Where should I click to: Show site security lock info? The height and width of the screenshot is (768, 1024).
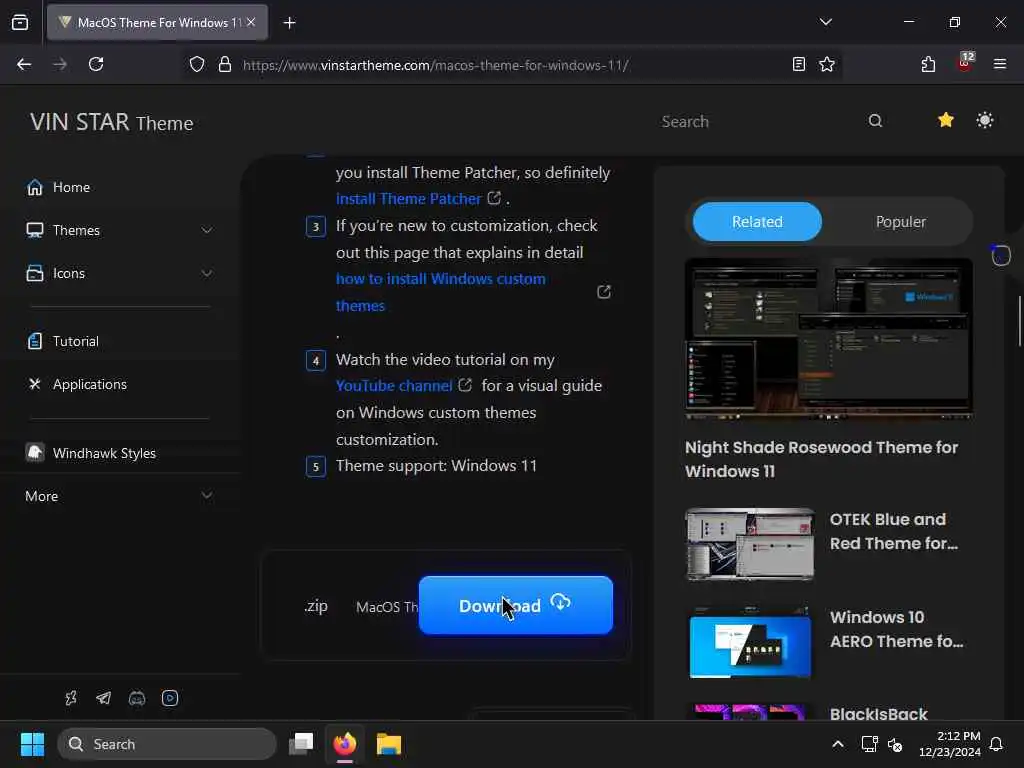(x=225, y=64)
